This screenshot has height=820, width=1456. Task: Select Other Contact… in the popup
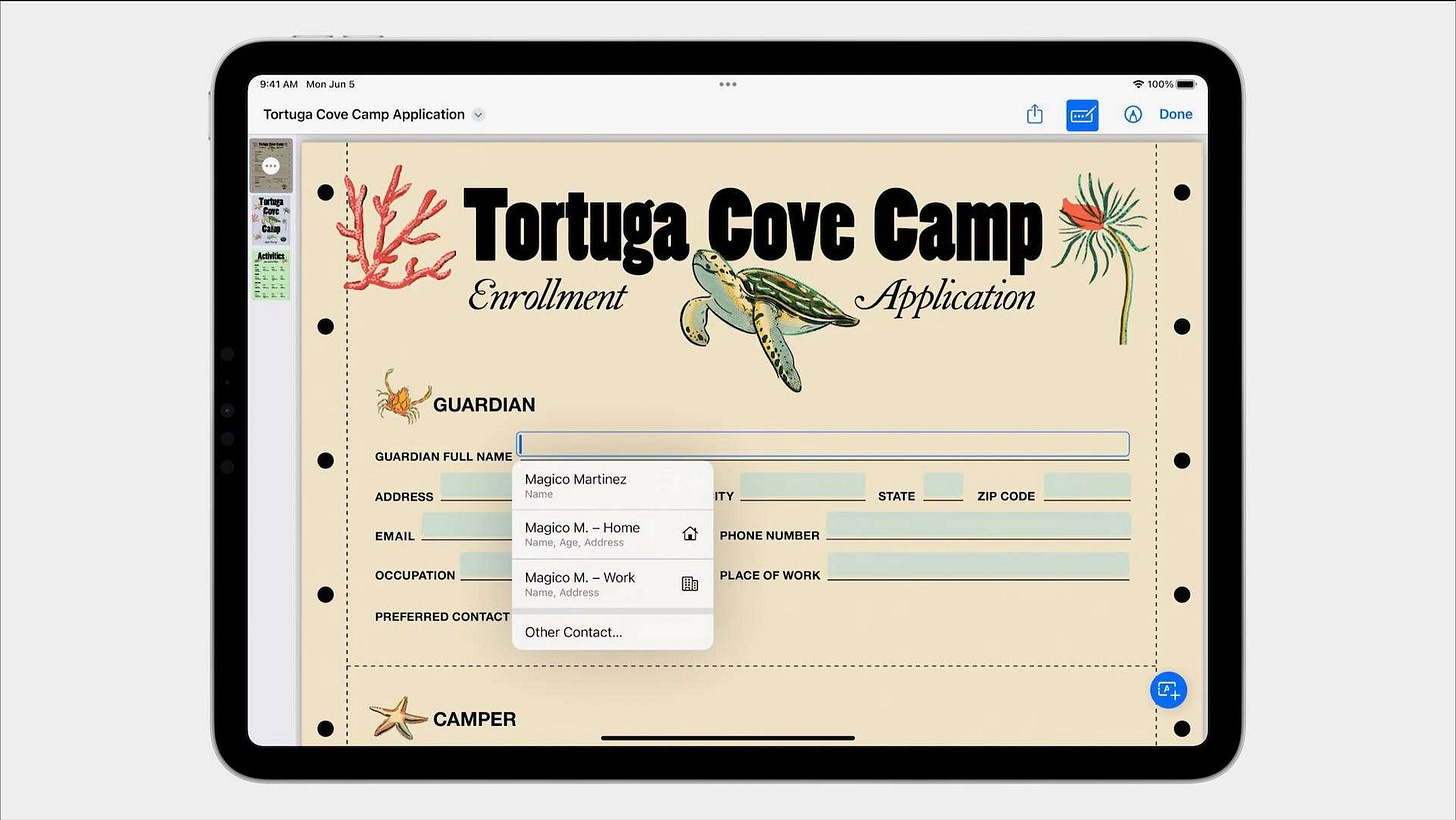tap(612, 632)
